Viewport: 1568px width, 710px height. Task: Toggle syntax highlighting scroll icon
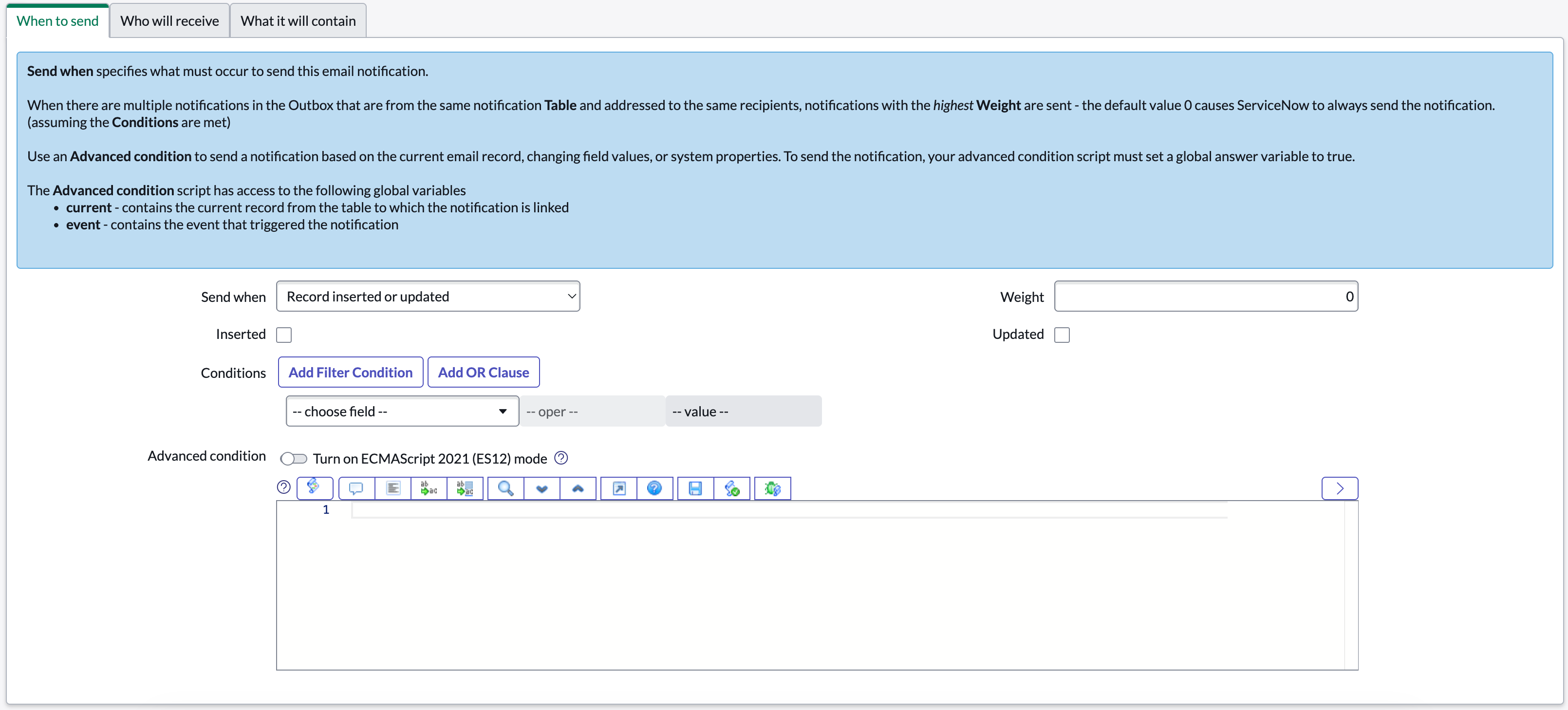tap(314, 488)
